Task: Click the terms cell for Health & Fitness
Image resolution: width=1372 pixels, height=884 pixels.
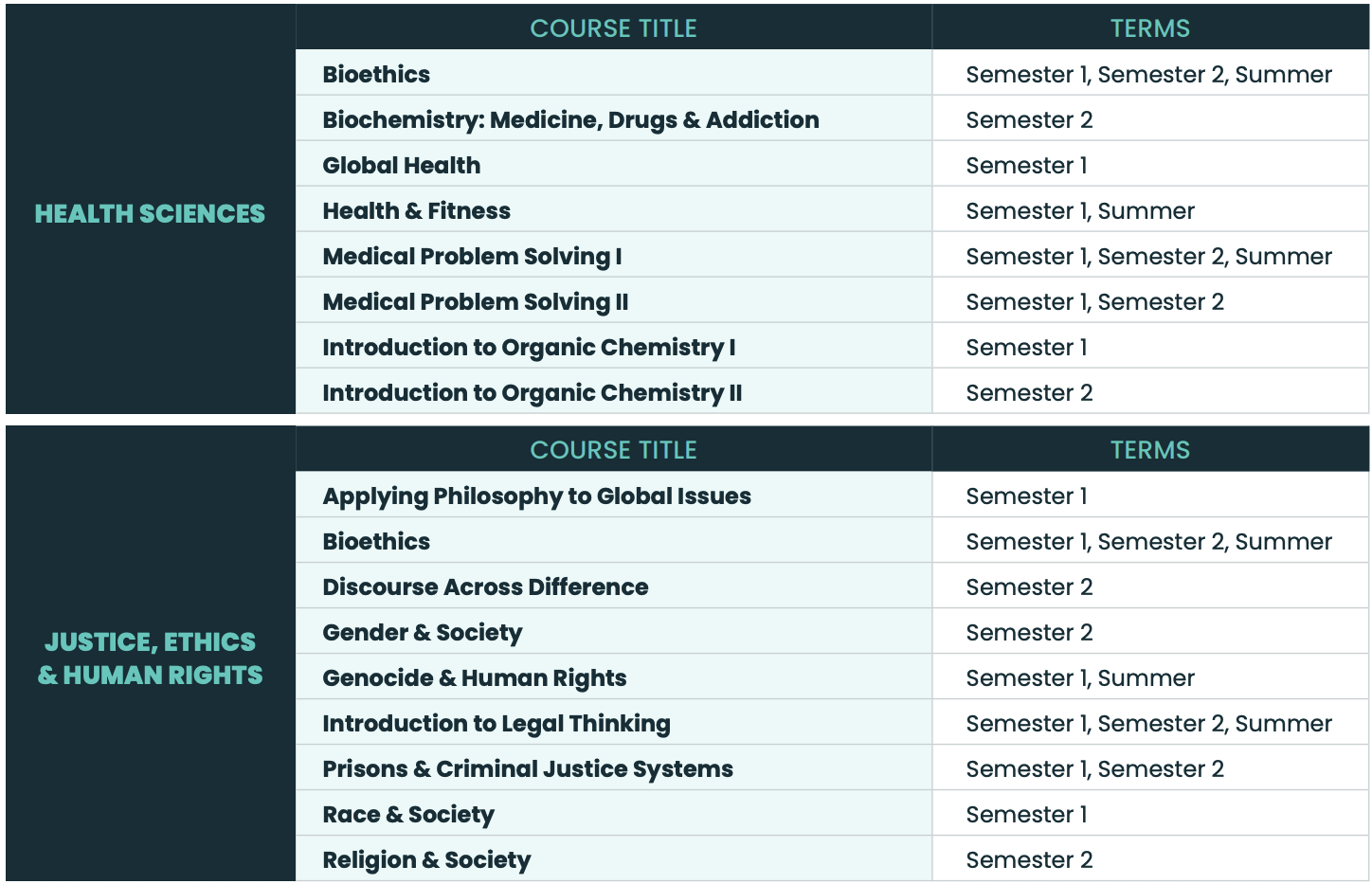Action: coord(1079,211)
